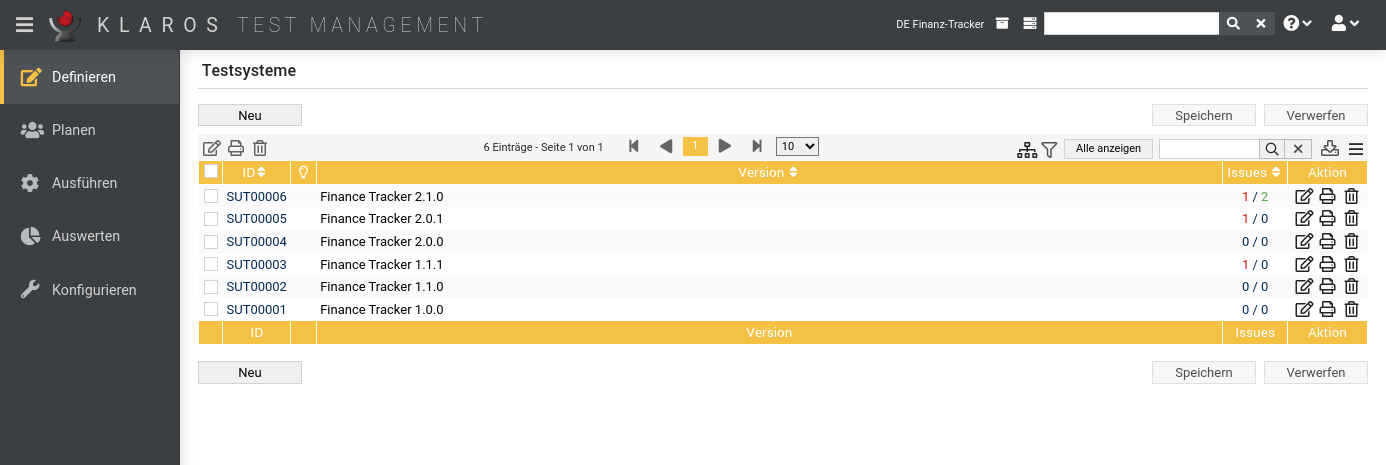Check the box for SUT00006
Viewport: 1386px width, 465px height.
(x=211, y=196)
